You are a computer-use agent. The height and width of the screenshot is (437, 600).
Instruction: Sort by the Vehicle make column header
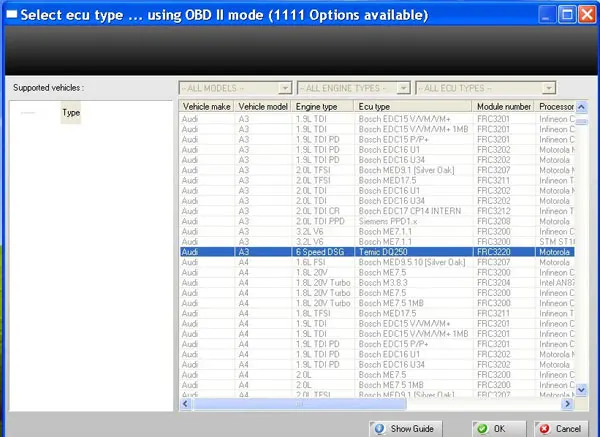[x=207, y=106]
